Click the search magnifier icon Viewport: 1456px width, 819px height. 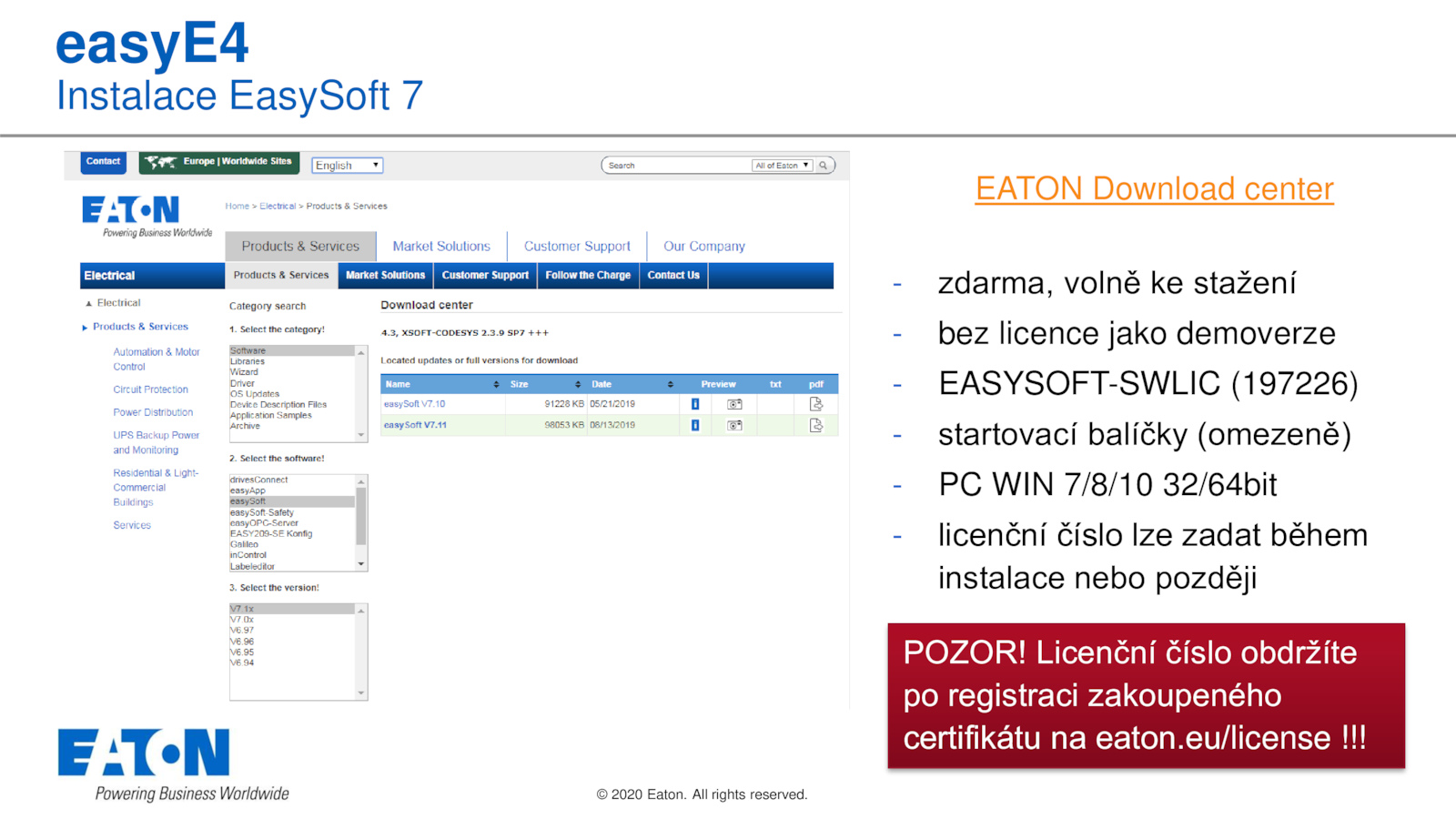click(x=824, y=166)
